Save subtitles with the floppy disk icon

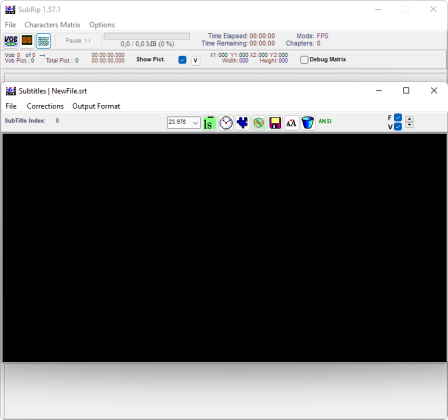275,123
